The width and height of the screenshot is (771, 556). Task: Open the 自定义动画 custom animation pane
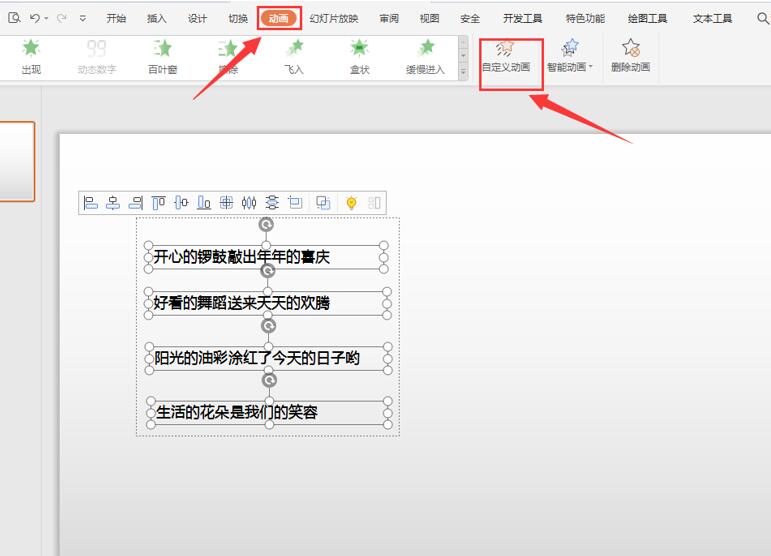coord(506,56)
